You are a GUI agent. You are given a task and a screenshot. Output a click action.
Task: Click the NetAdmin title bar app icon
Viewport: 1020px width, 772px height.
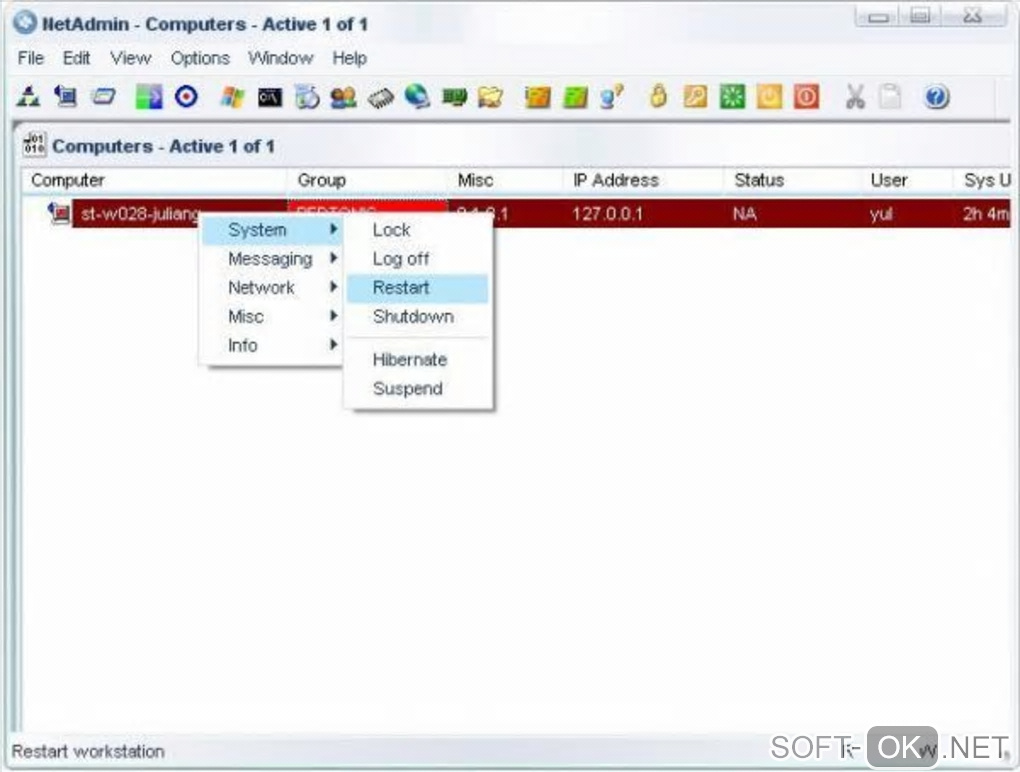coord(25,23)
